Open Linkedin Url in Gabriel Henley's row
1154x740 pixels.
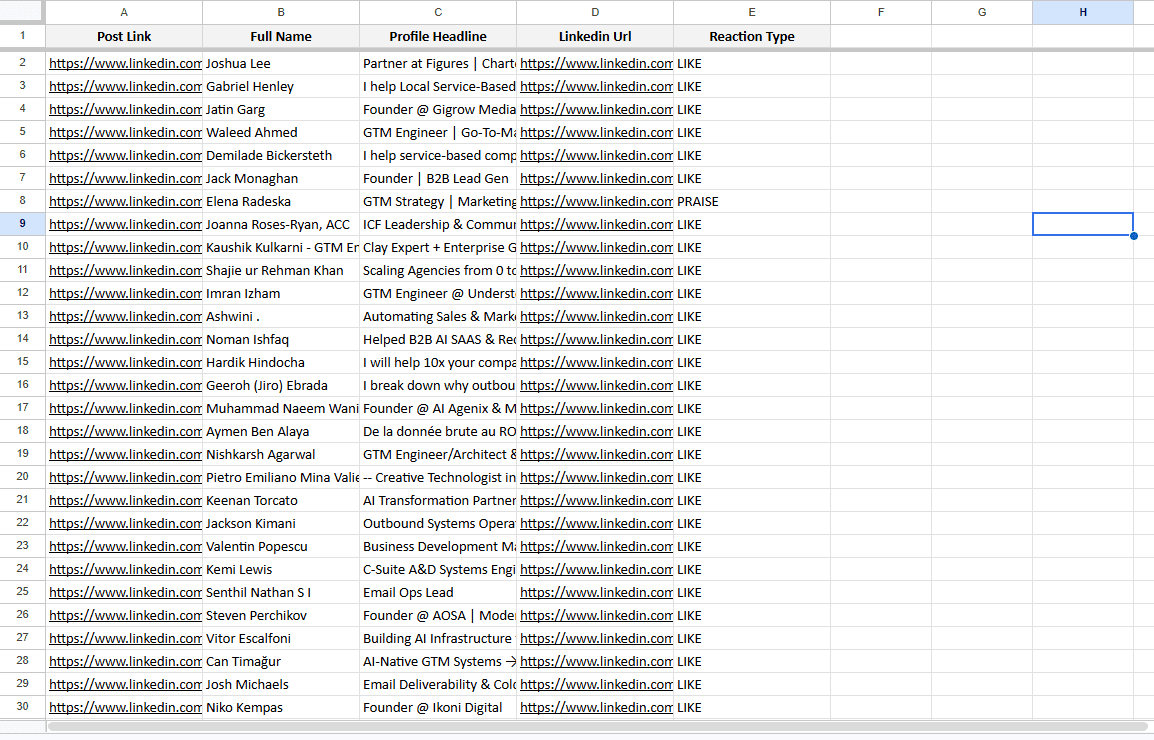[596, 86]
